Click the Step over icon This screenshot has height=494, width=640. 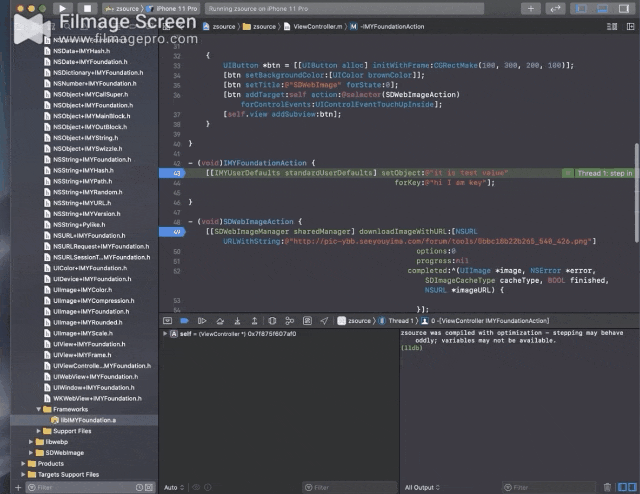click(x=220, y=321)
